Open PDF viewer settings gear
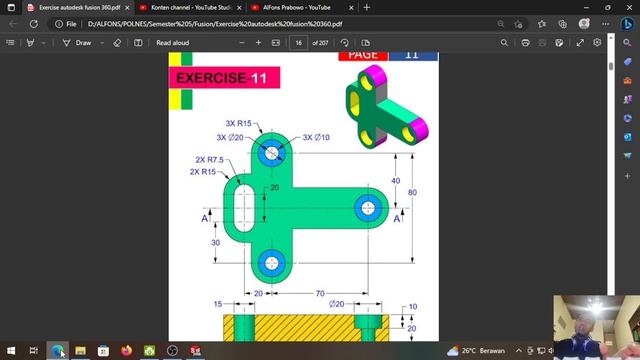 [x=597, y=42]
